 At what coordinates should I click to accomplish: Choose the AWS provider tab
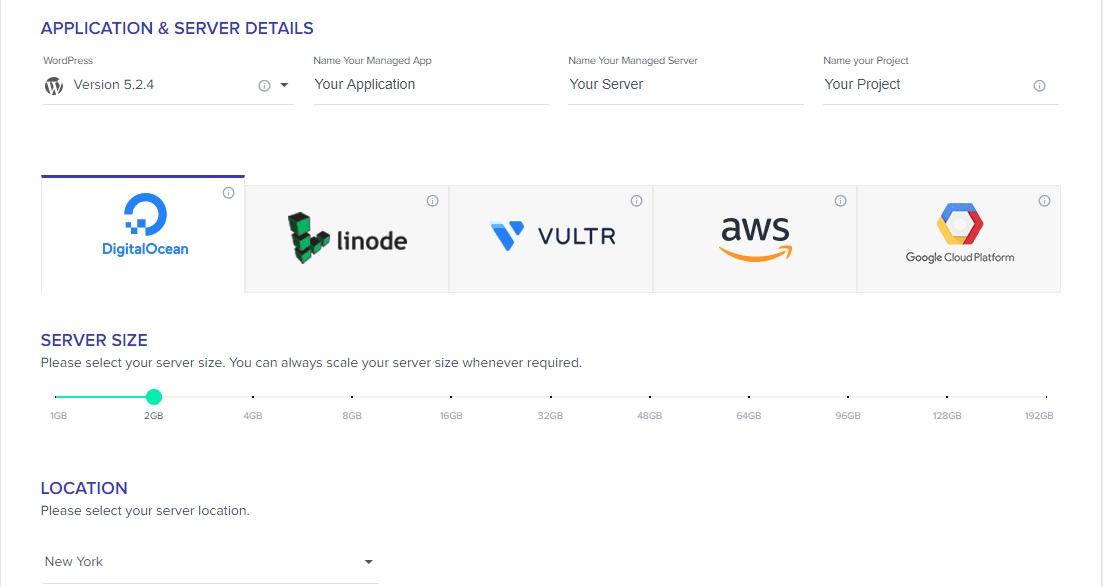(x=755, y=239)
